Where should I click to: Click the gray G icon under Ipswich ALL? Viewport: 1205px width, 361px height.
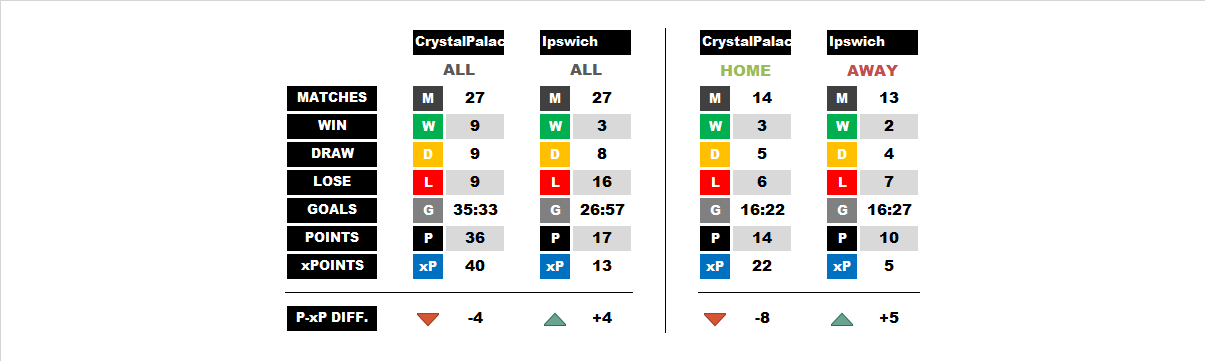555,211
